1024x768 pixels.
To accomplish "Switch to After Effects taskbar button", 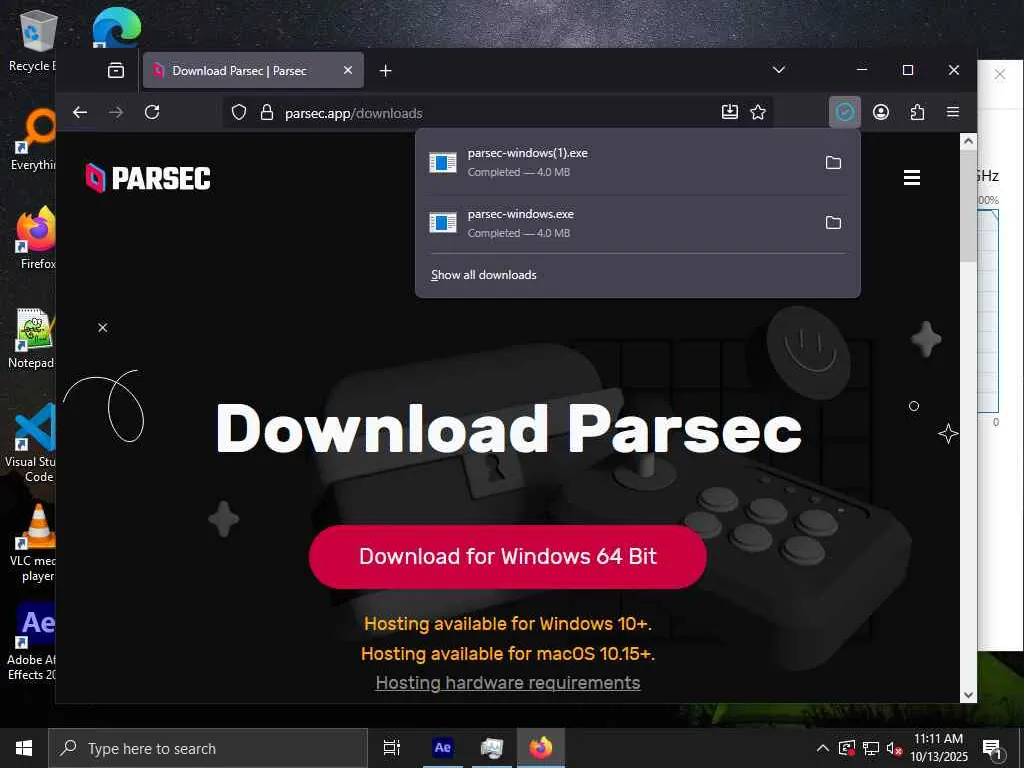I will click(442, 748).
